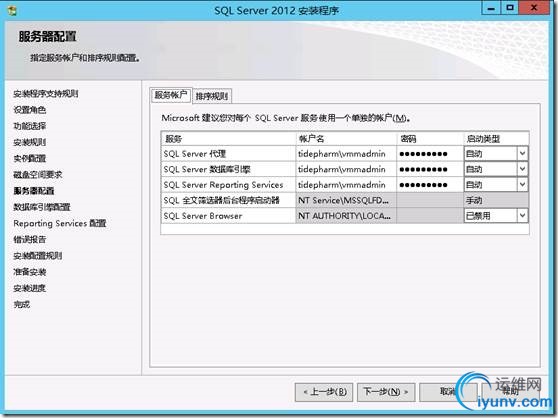558x418 pixels.
Task: Click the 取消 cancel button
Action: [448, 392]
